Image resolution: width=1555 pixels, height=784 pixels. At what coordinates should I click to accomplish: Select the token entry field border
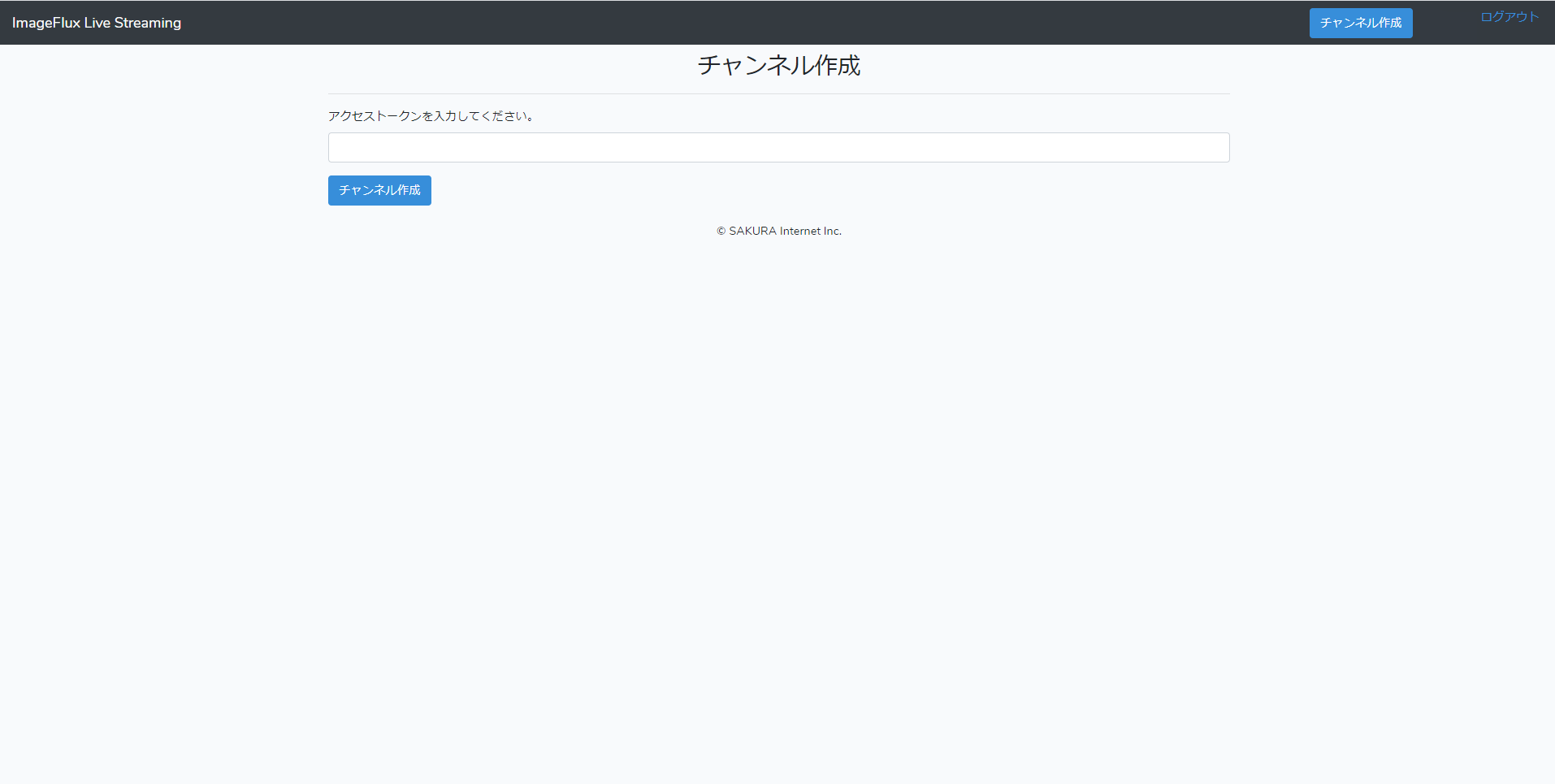tap(777, 133)
